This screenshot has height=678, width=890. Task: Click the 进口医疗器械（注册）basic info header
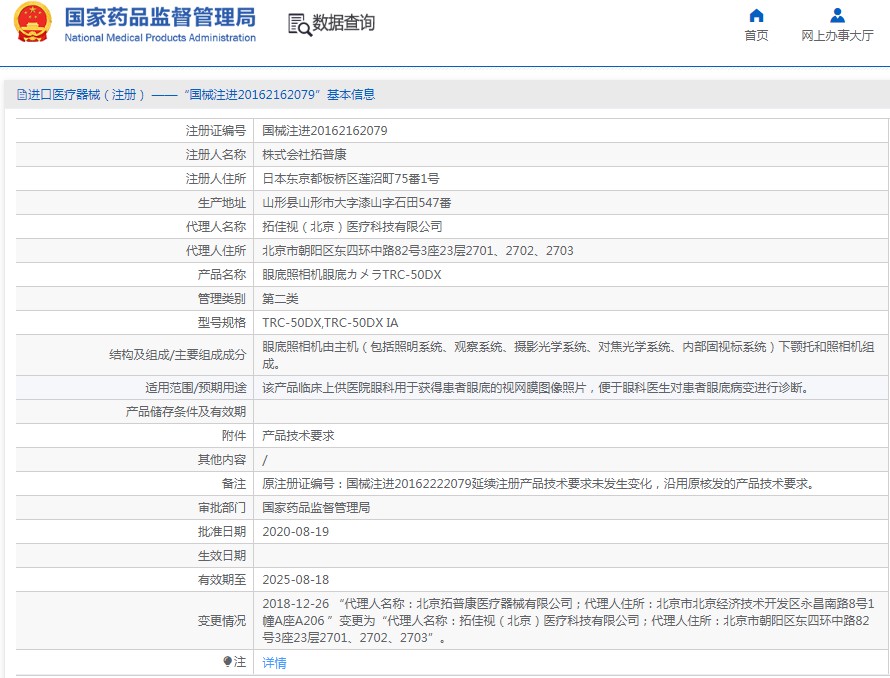(196, 94)
